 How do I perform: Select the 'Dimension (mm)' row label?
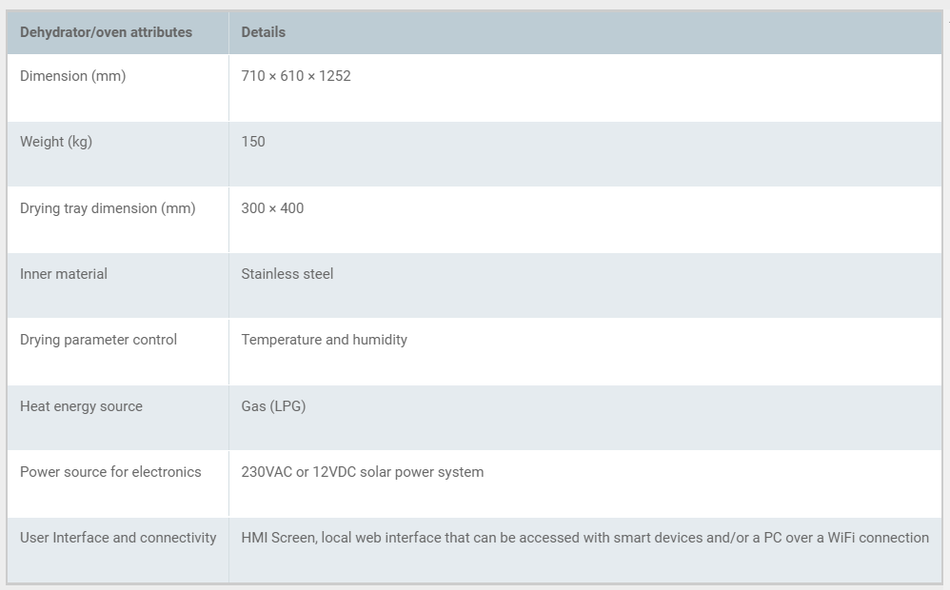(x=73, y=76)
